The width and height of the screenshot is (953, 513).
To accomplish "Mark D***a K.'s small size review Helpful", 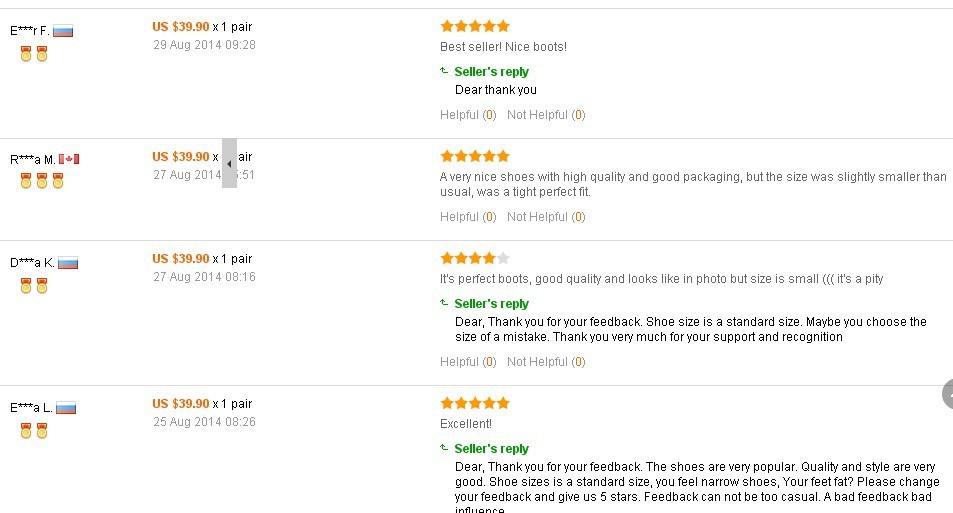I will (x=468, y=362).
